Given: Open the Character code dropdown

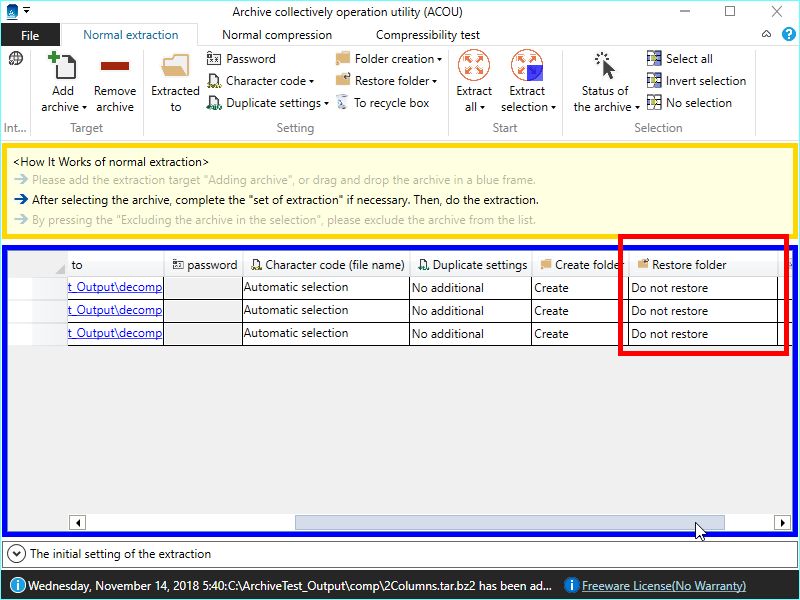Looking at the screenshot, I should pyautogui.click(x=262, y=81).
